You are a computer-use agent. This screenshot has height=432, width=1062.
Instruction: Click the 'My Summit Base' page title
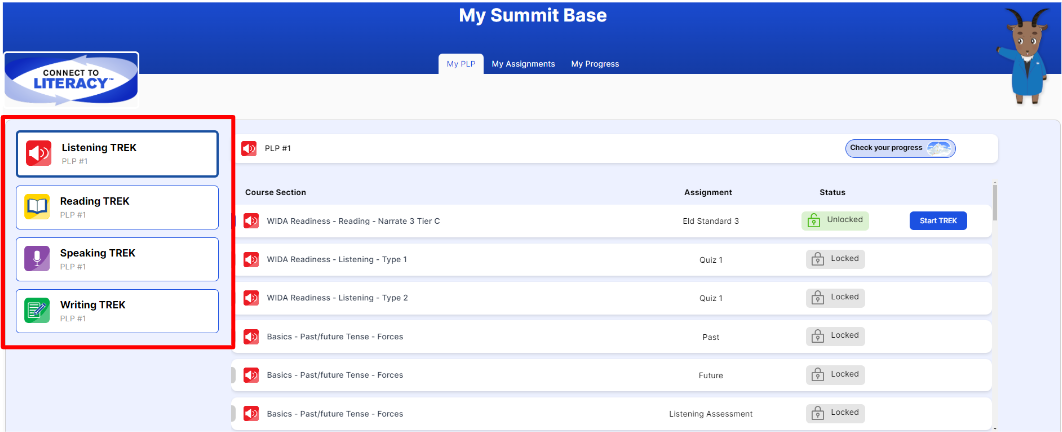pos(532,16)
